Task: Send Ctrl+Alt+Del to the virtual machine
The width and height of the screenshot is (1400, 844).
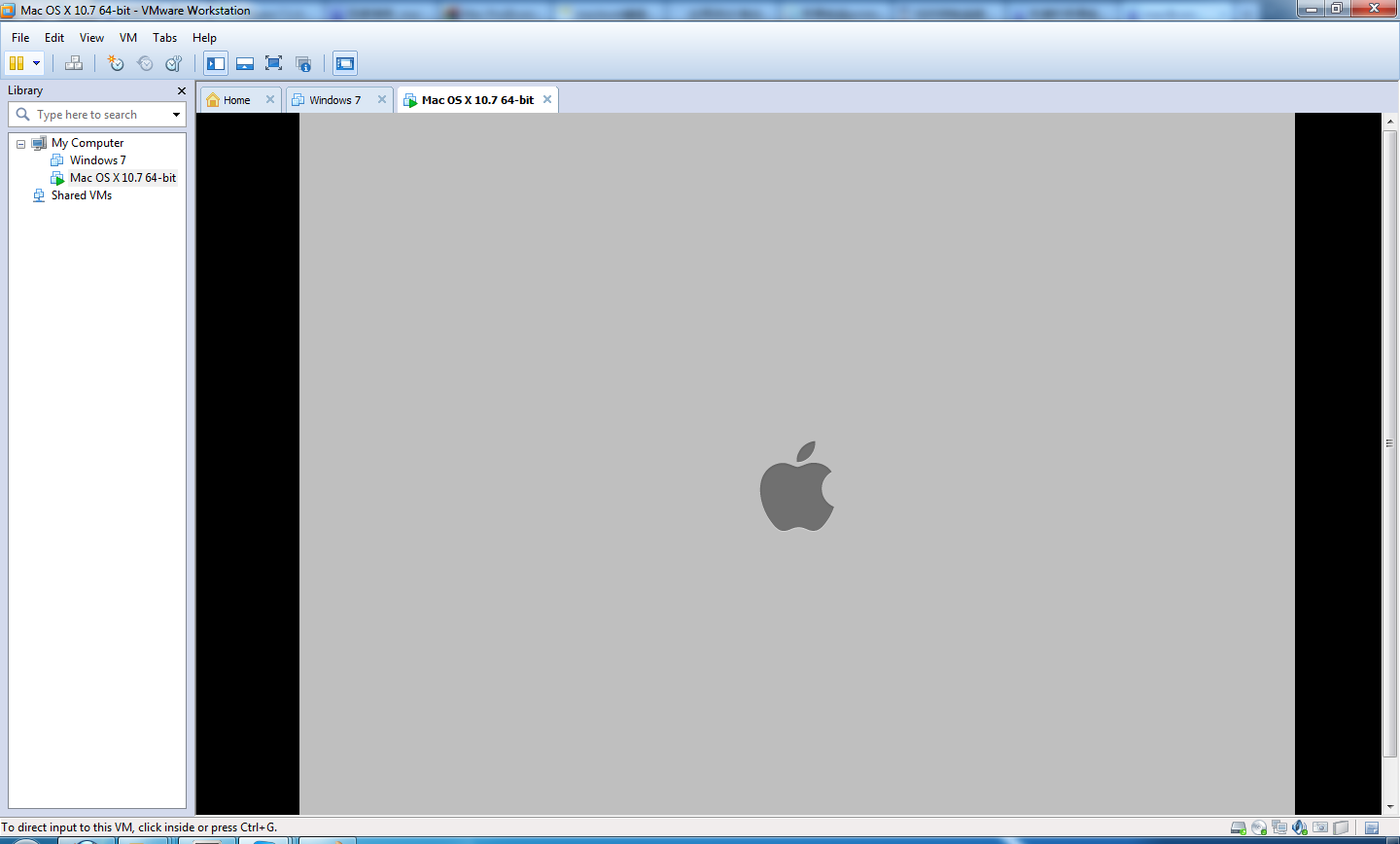Action: [74, 63]
